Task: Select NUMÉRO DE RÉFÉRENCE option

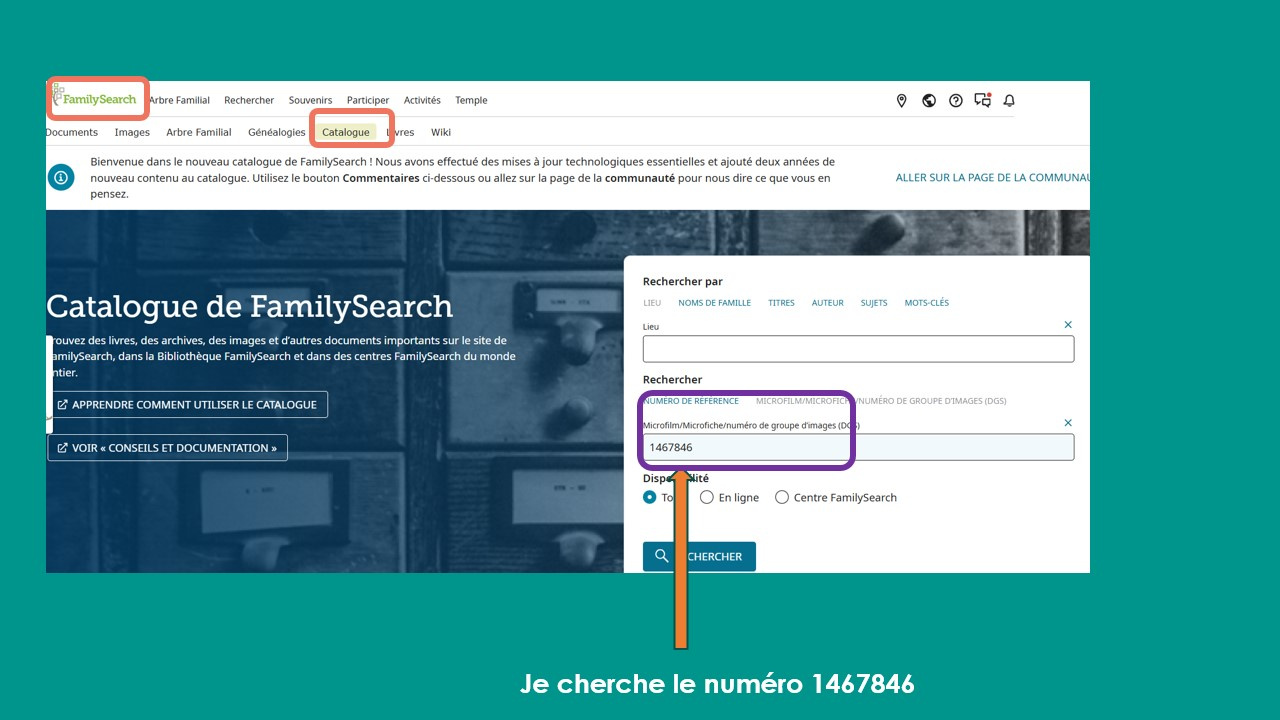Action: [x=691, y=401]
